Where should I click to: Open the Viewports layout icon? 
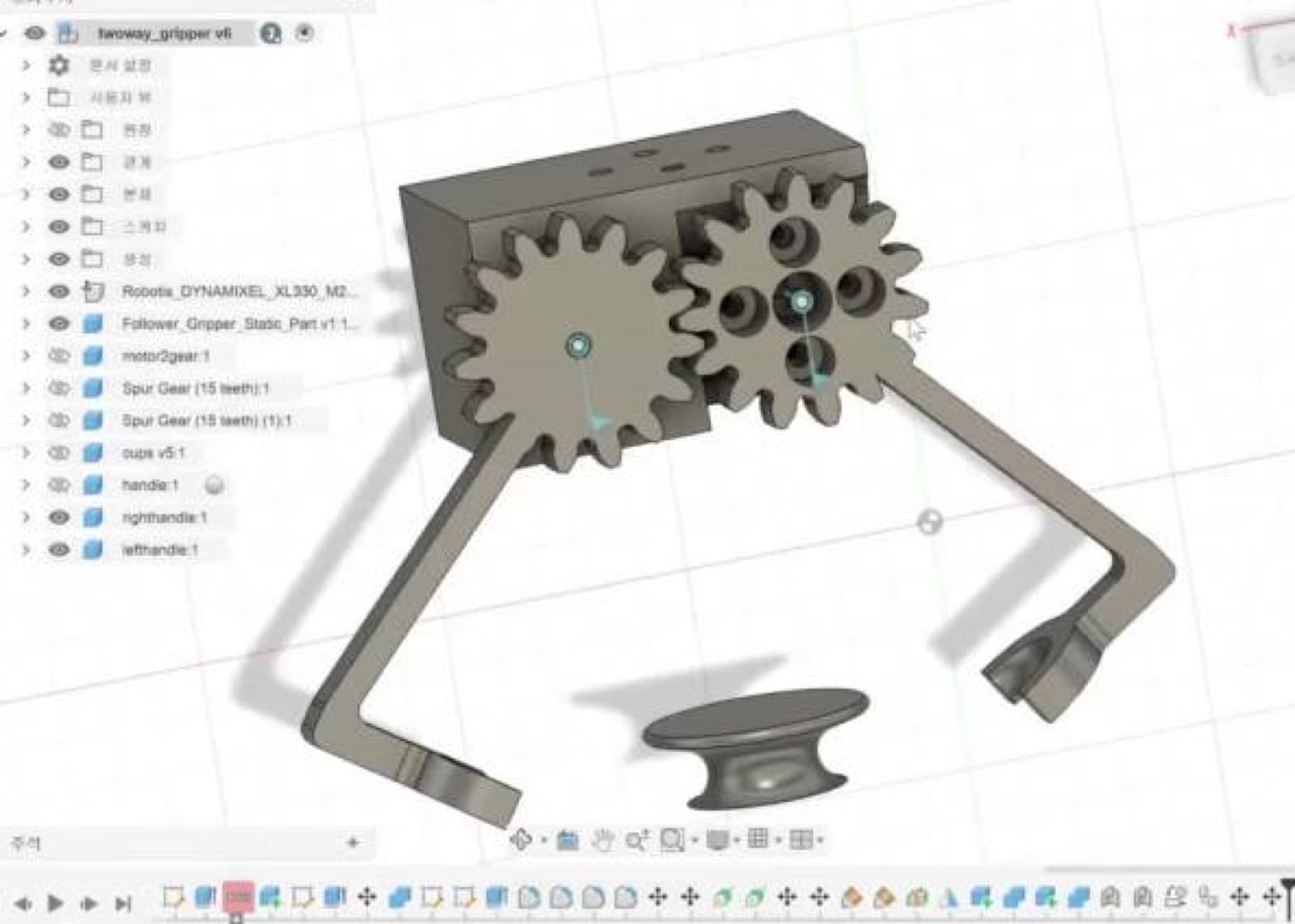[x=800, y=840]
